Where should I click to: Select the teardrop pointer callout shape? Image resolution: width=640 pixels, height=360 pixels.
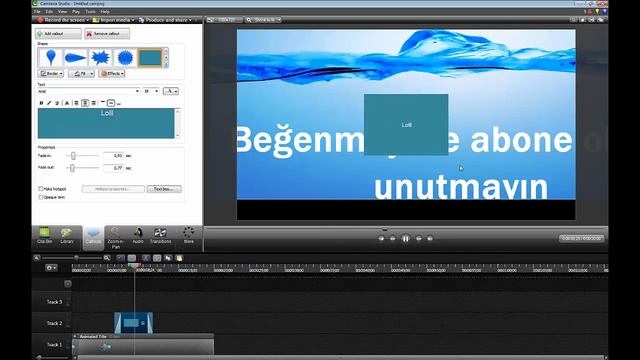click(75, 58)
